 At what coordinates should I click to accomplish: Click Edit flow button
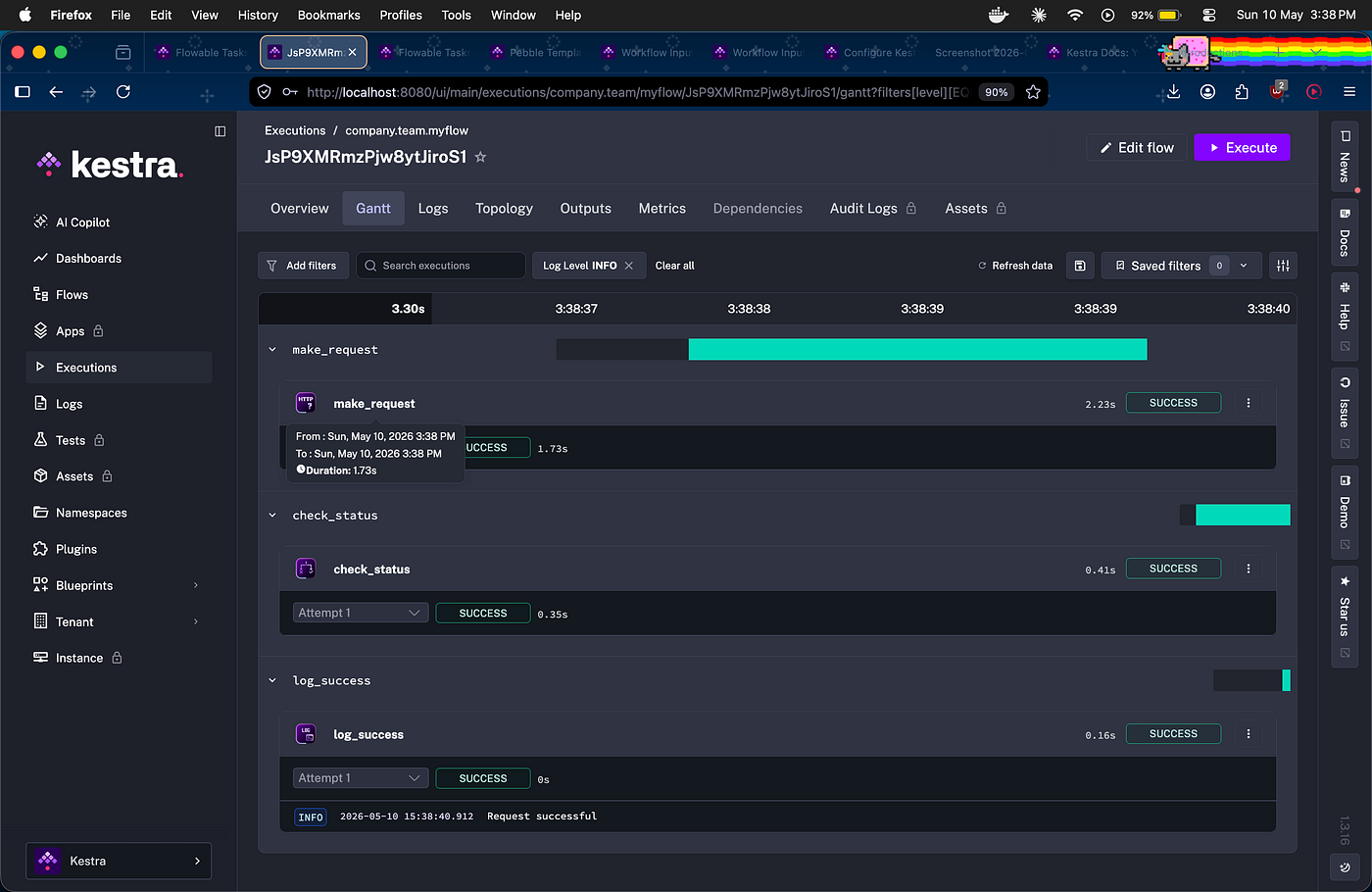tap(1137, 148)
